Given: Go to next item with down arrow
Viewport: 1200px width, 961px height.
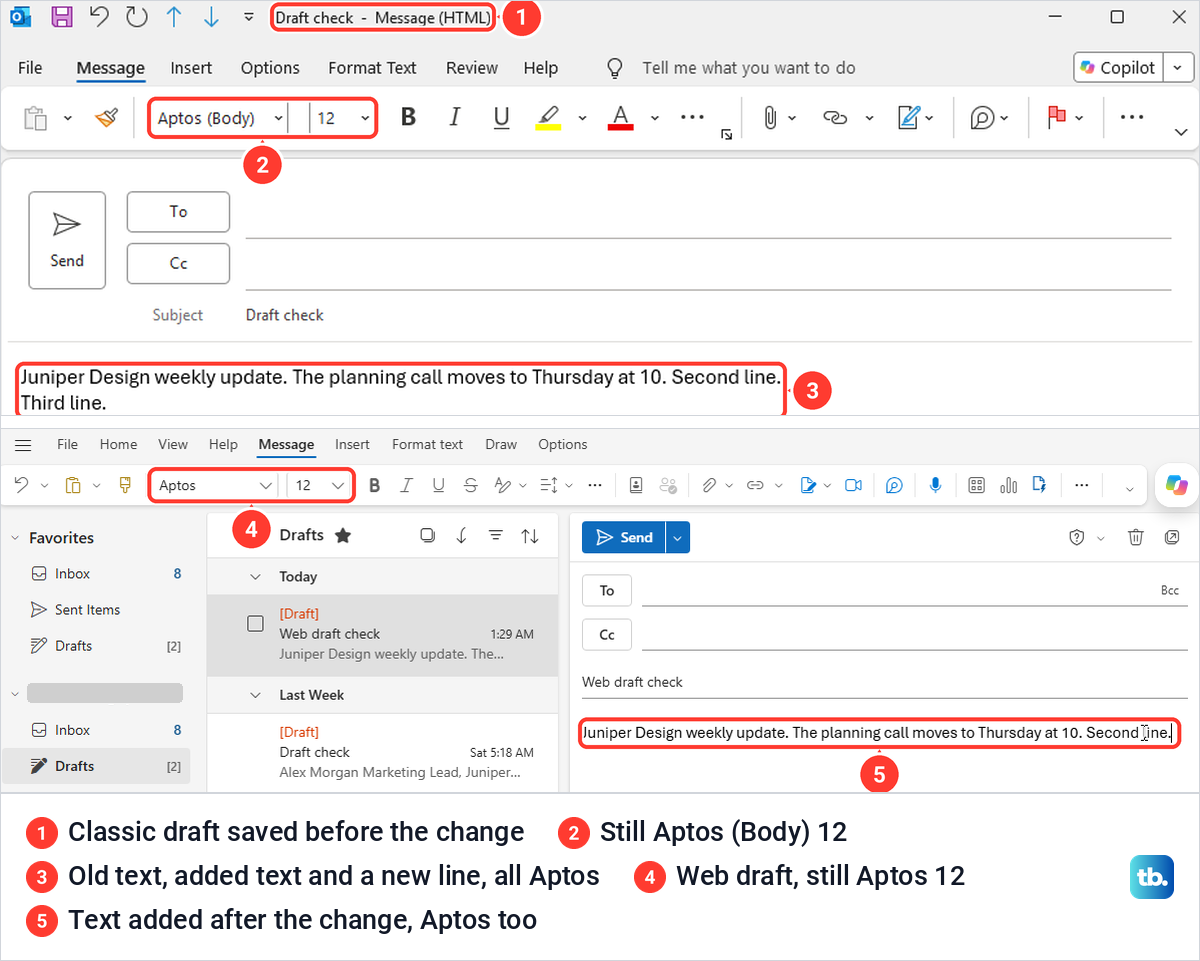Looking at the screenshot, I should (x=210, y=17).
